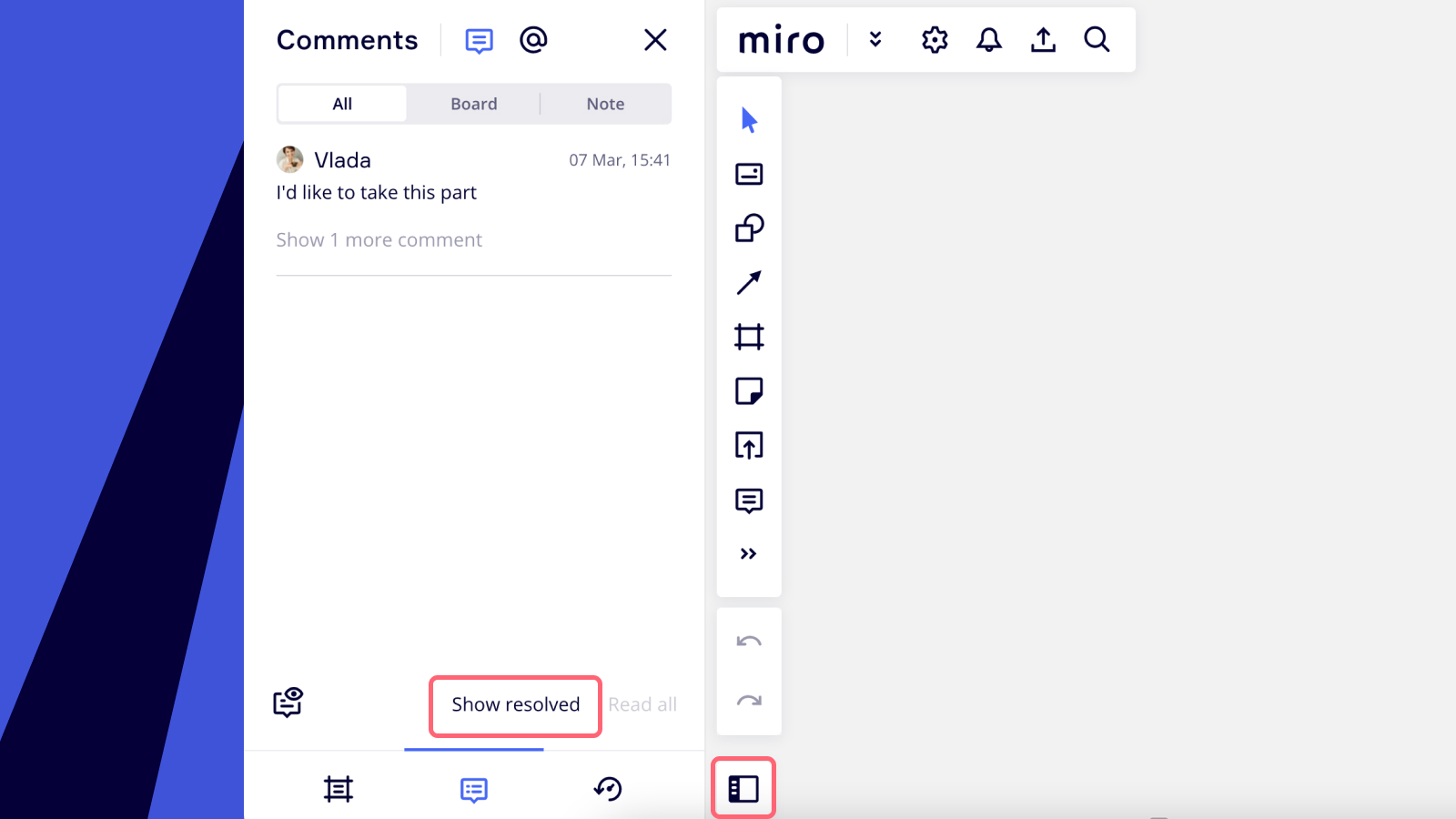Open the notifications bell
Image resolution: width=1456 pixels, height=819 pixels.
(x=989, y=40)
